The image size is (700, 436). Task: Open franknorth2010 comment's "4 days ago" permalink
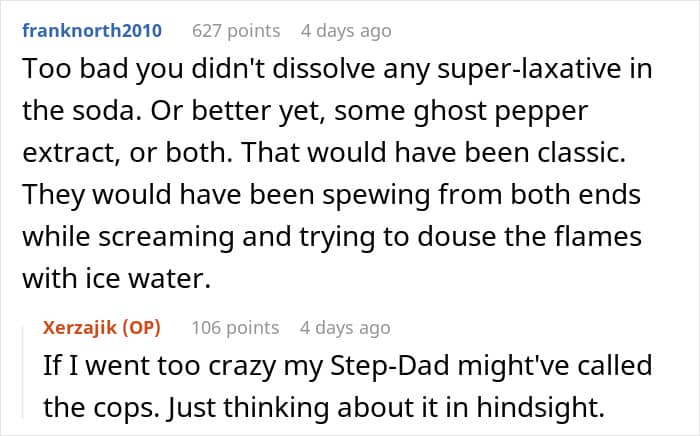click(346, 31)
